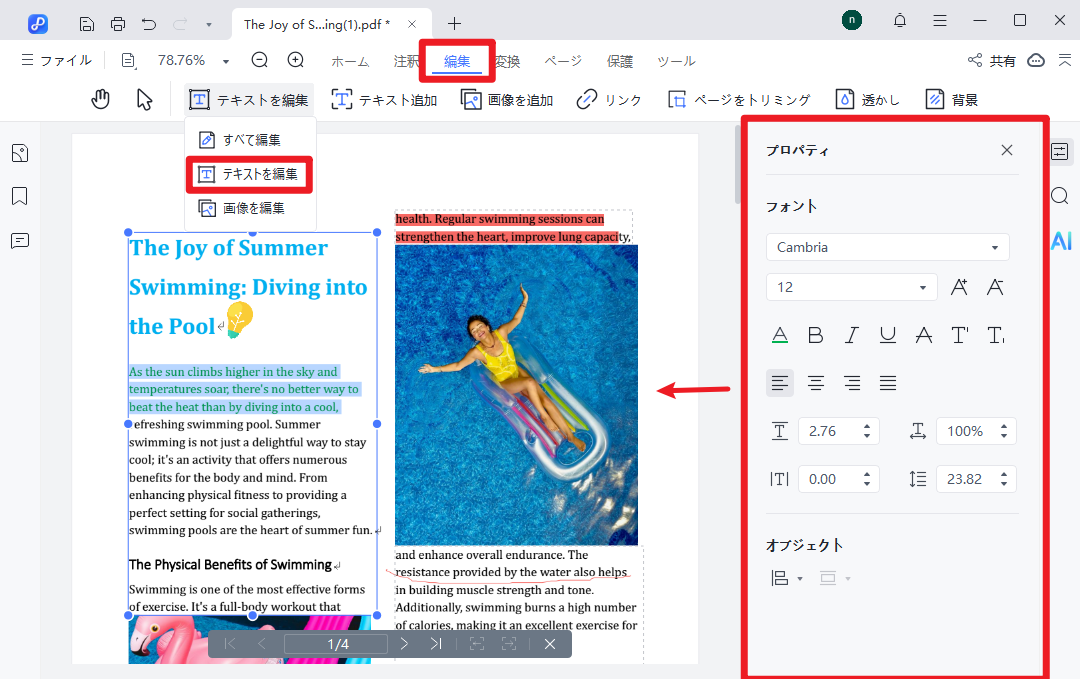Toggle bold formatting in Properties panel
This screenshot has width=1080, height=679.
click(815, 335)
